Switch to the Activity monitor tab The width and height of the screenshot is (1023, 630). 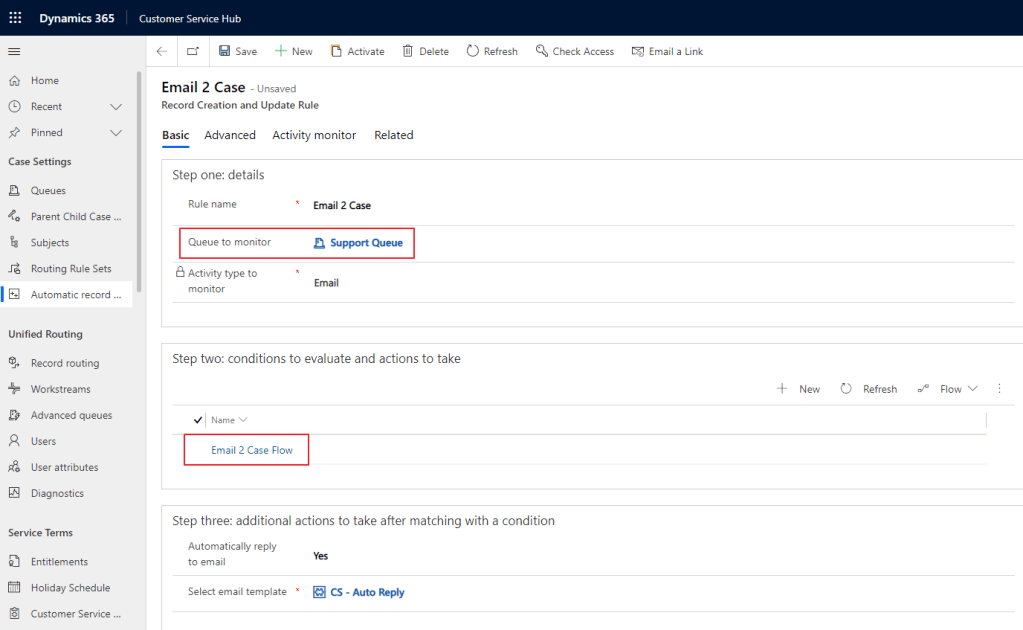(x=314, y=135)
